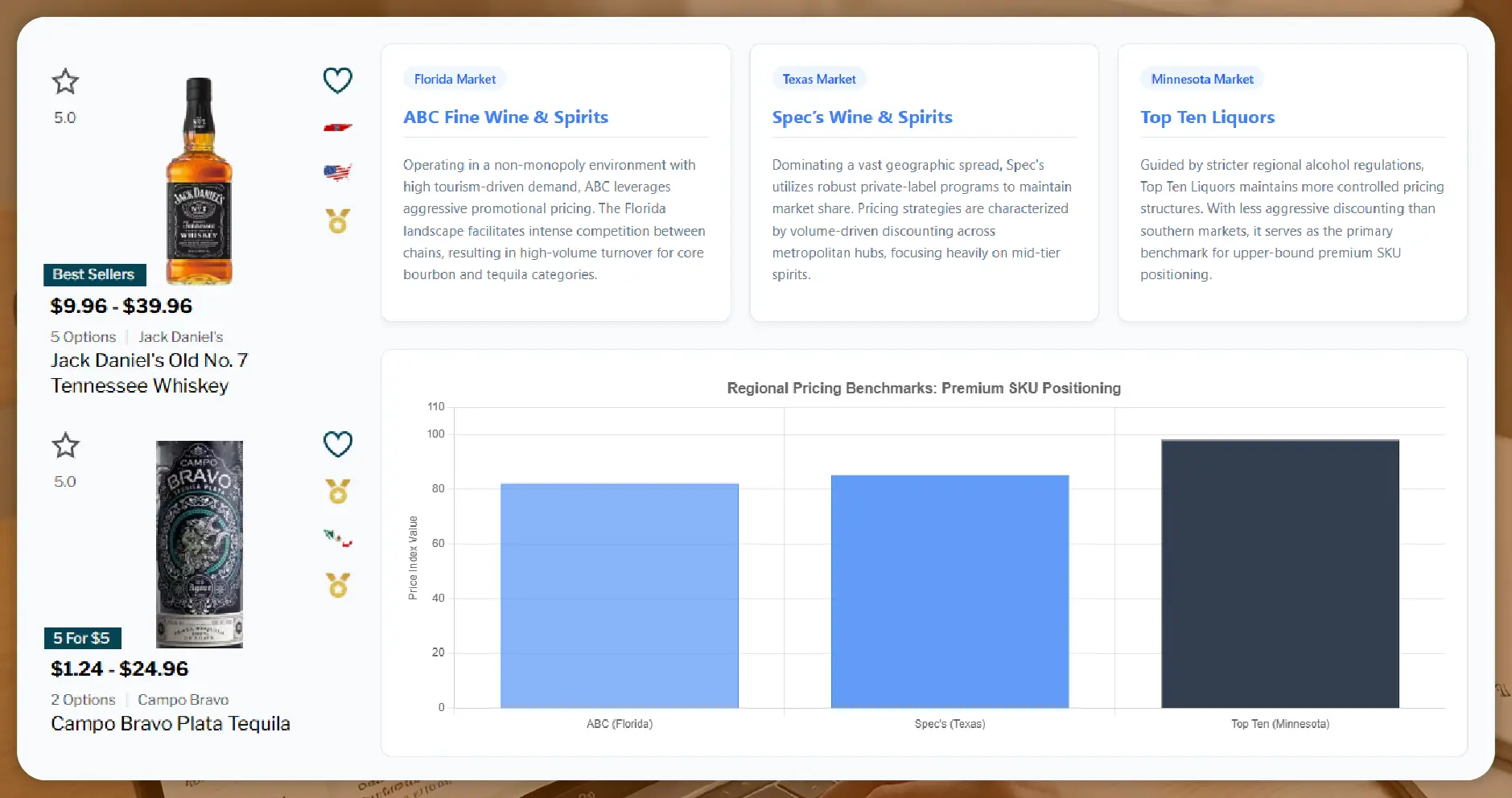Toggle the Minnesota Market filter pill
The image size is (1512, 798).
point(1201,79)
